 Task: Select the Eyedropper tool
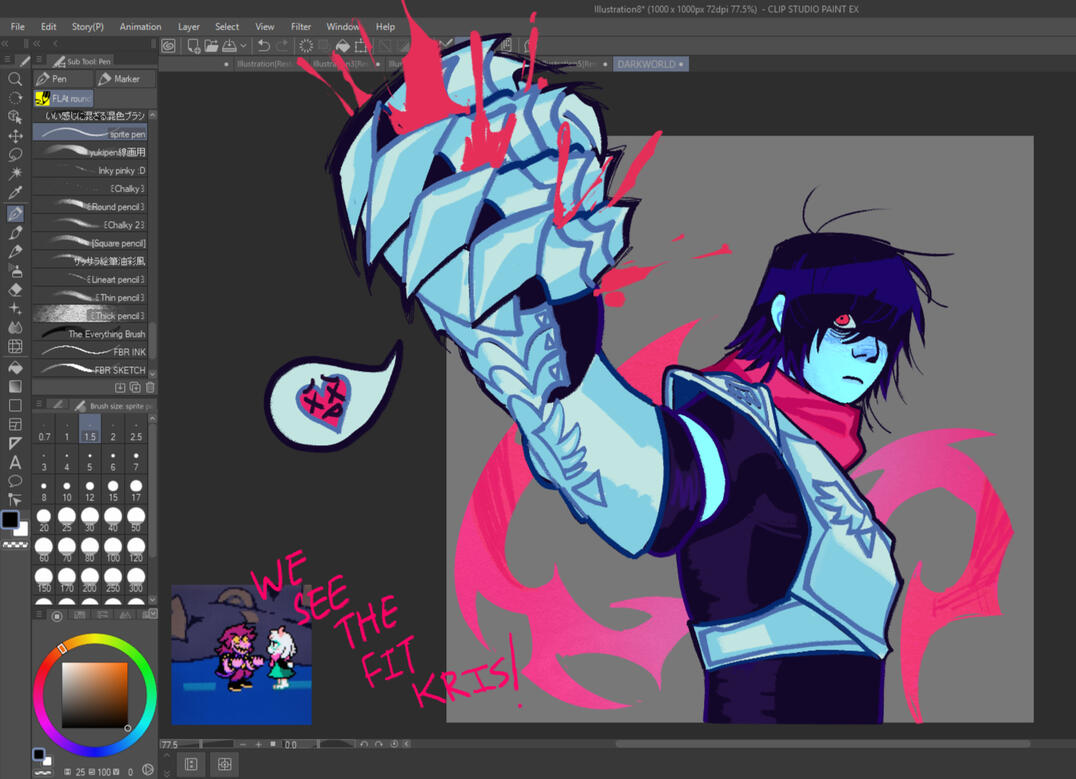coord(14,192)
